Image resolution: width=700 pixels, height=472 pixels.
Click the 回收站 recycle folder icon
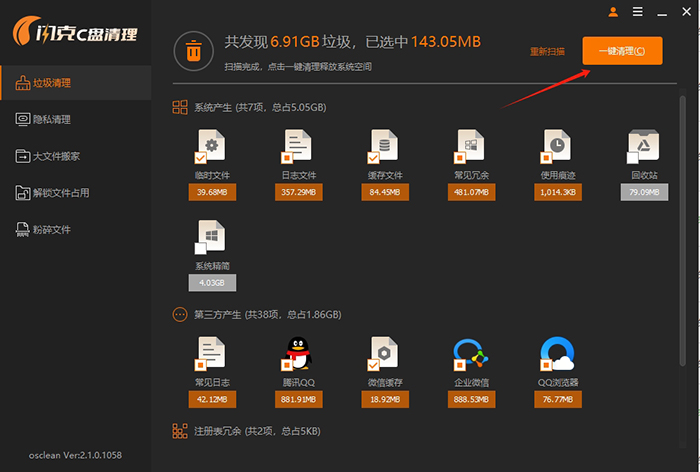coord(643,145)
